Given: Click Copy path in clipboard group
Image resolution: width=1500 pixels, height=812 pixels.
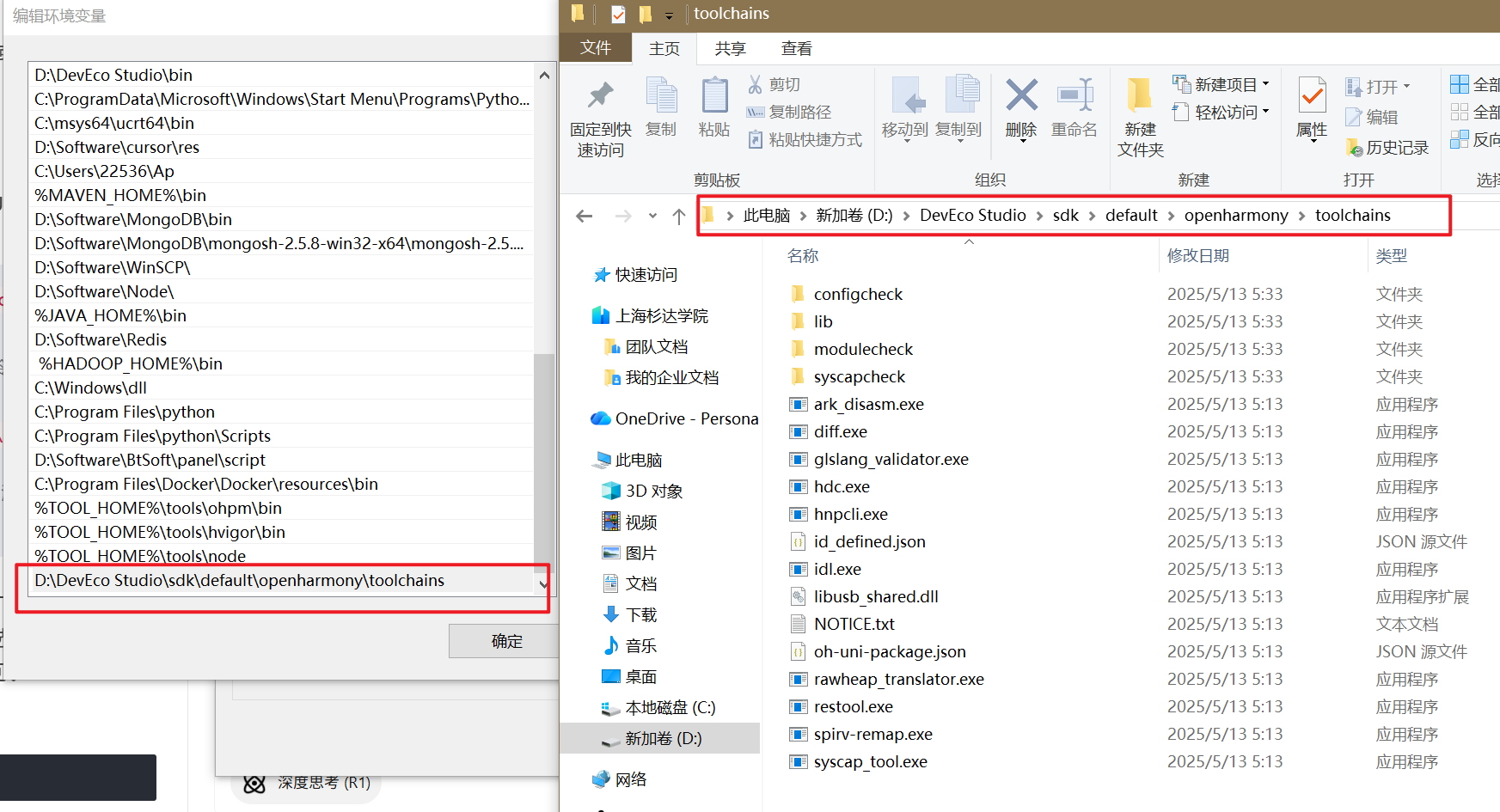Looking at the screenshot, I should (x=789, y=112).
